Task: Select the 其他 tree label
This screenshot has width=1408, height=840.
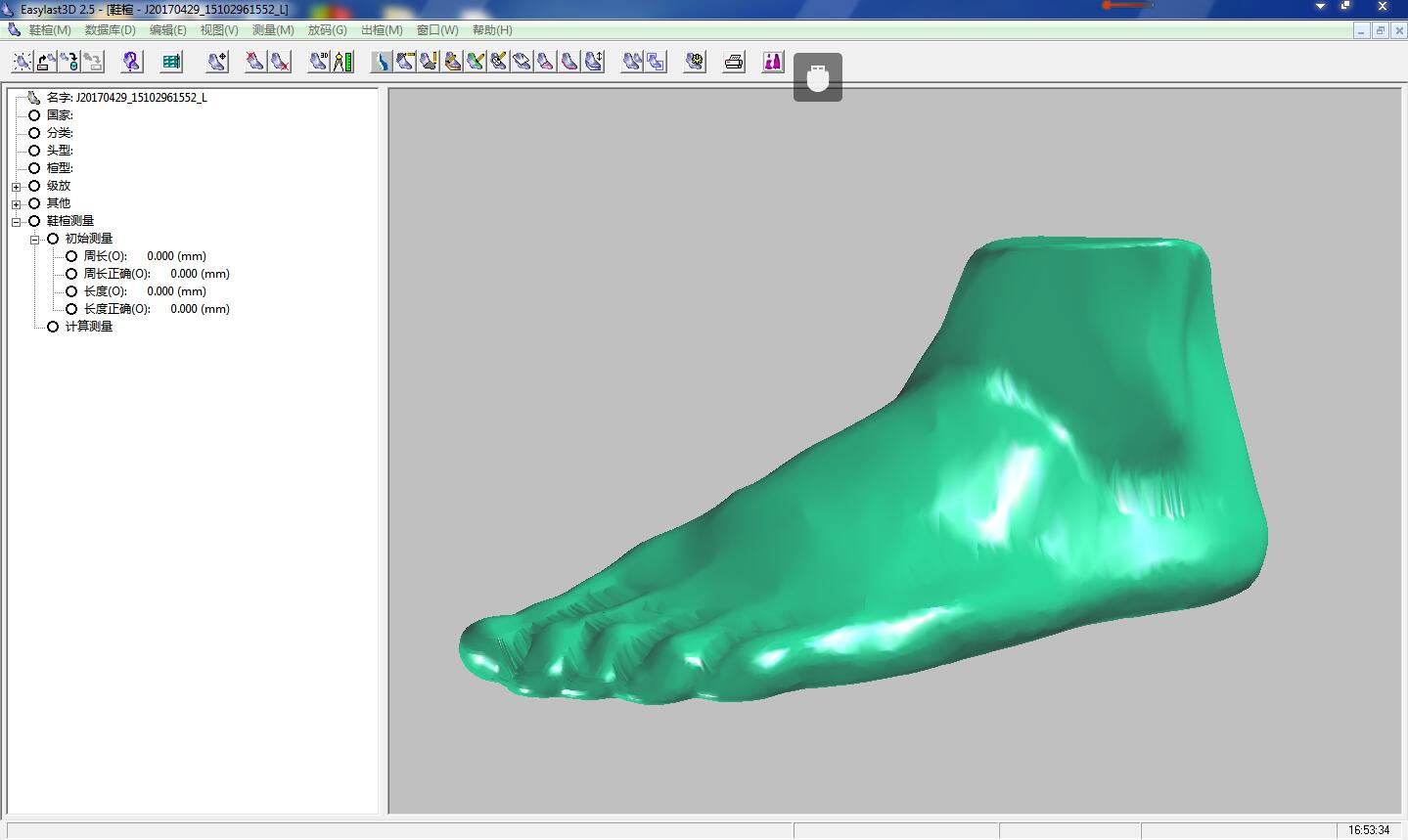Action: point(59,203)
